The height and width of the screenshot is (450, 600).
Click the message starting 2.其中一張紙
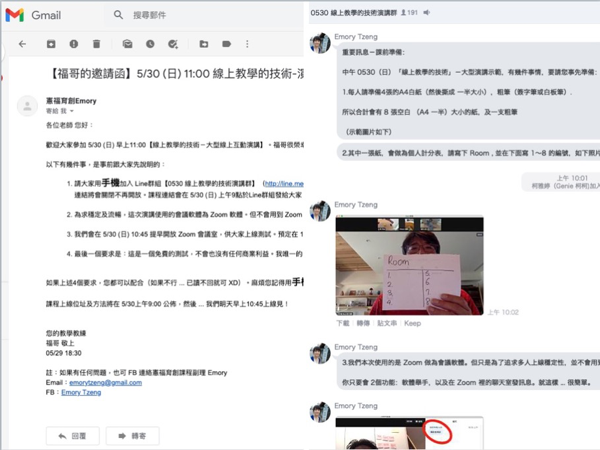pos(468,153)
